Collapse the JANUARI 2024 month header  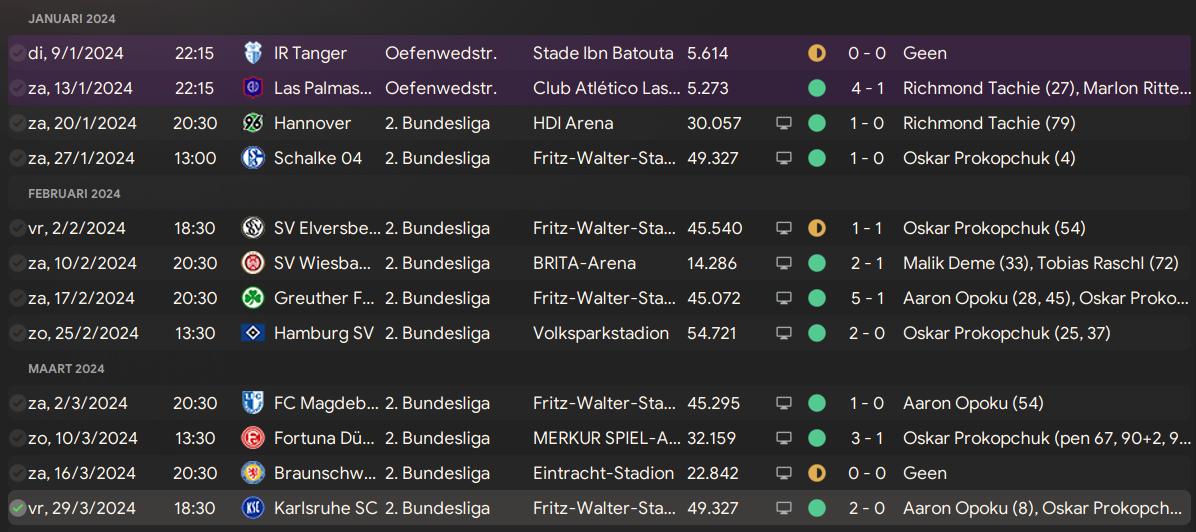(72, 18)
